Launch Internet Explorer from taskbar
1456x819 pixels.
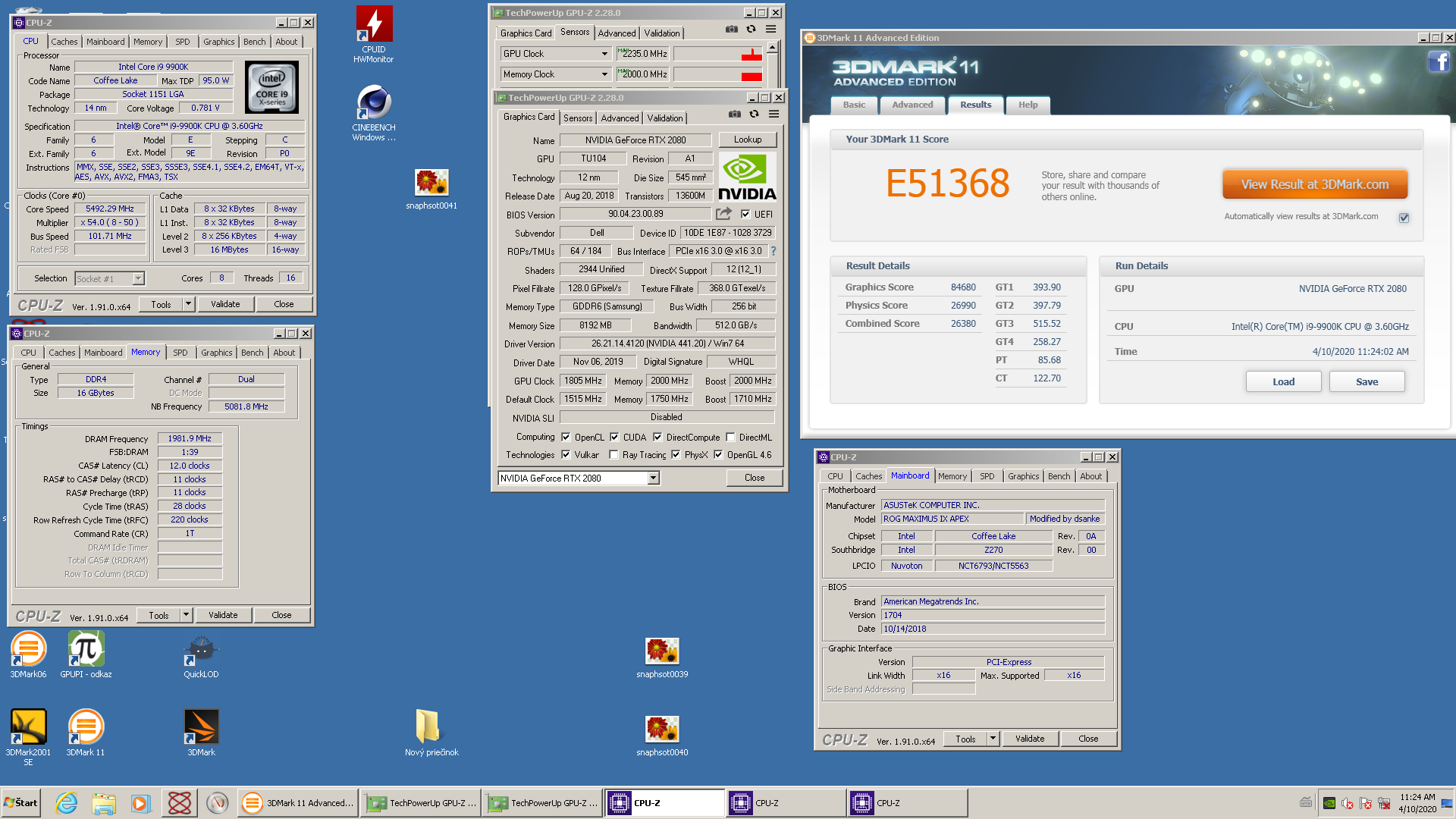tap(67, 802)
